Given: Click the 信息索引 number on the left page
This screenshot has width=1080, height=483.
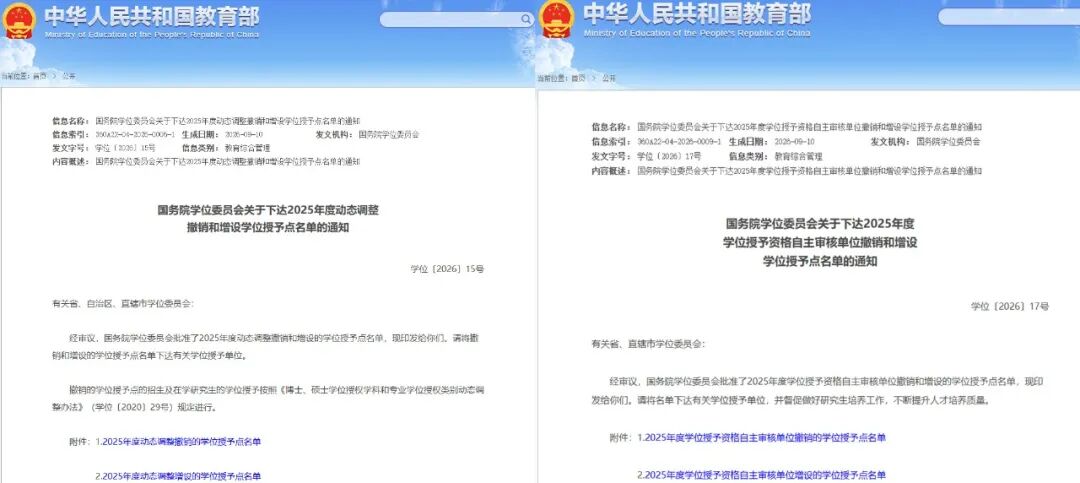Looking at the screenshot, I should coord(135,134).
